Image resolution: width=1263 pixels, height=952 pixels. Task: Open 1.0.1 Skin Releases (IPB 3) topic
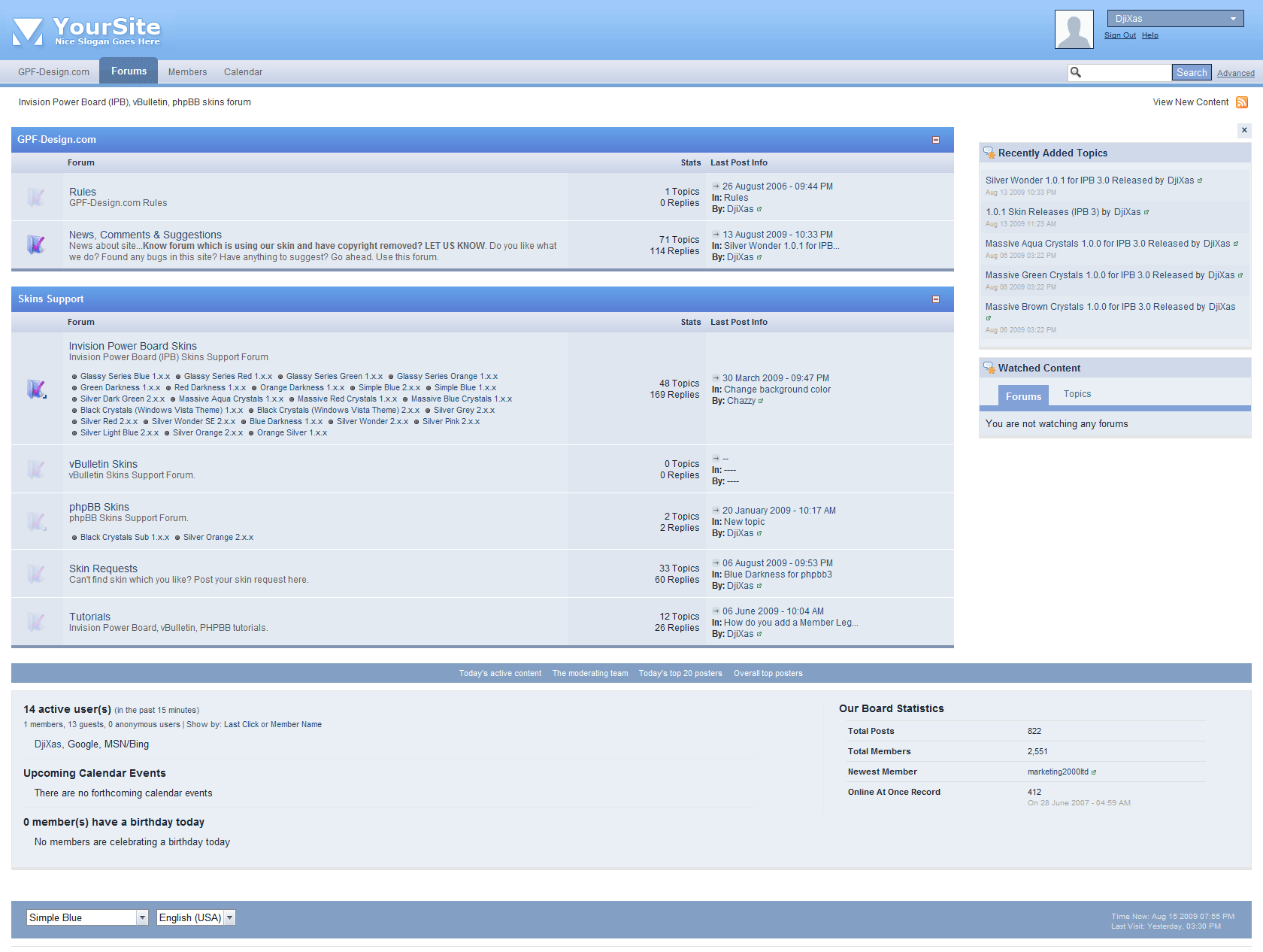coord(1042,212)
